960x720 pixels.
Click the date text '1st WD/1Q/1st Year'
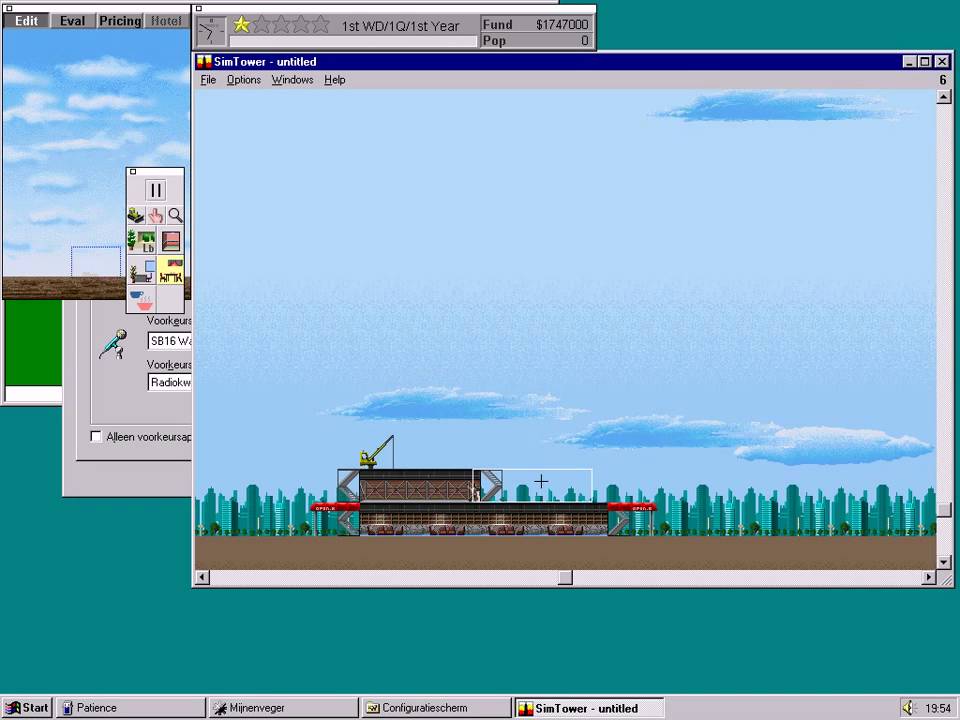pos(400,26)
